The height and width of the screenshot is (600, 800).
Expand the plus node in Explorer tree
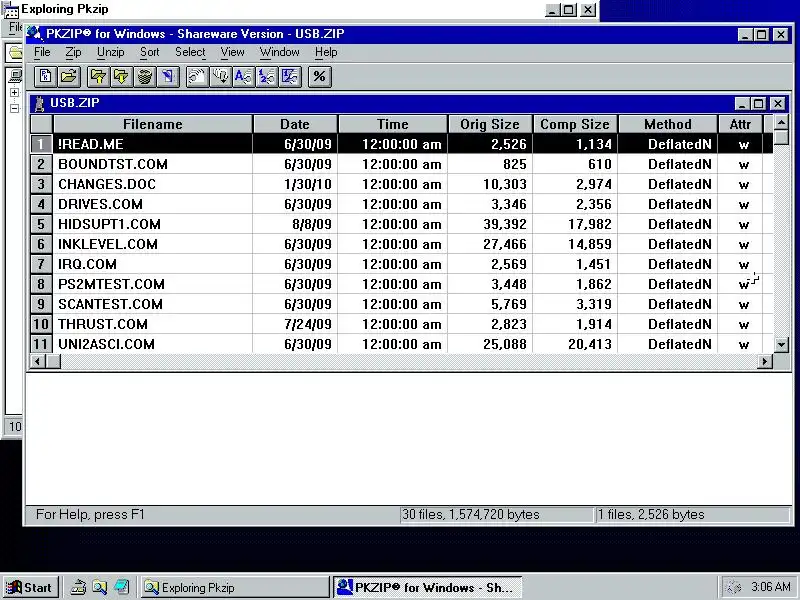tap(14, 92)
